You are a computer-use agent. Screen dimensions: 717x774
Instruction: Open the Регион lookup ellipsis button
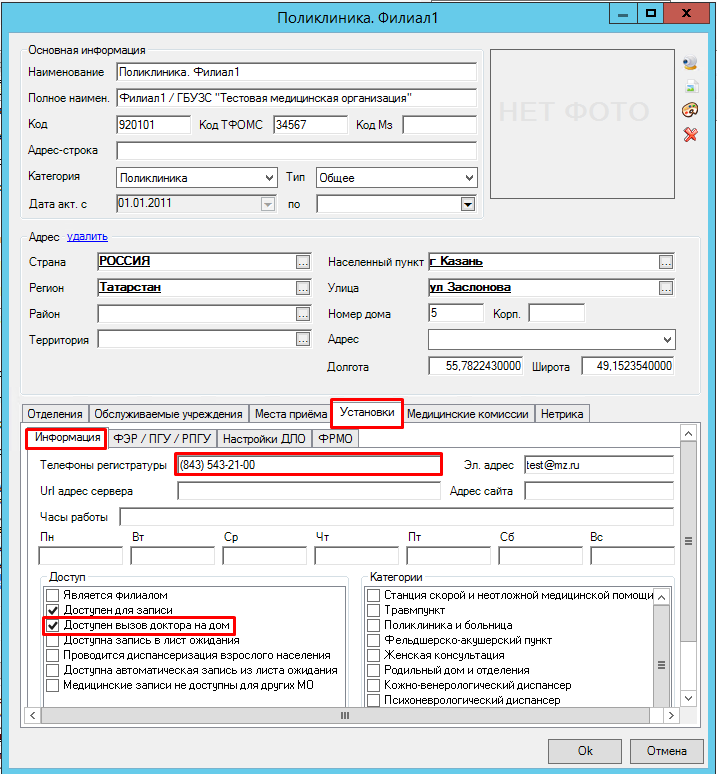click(x=303, y=288)
